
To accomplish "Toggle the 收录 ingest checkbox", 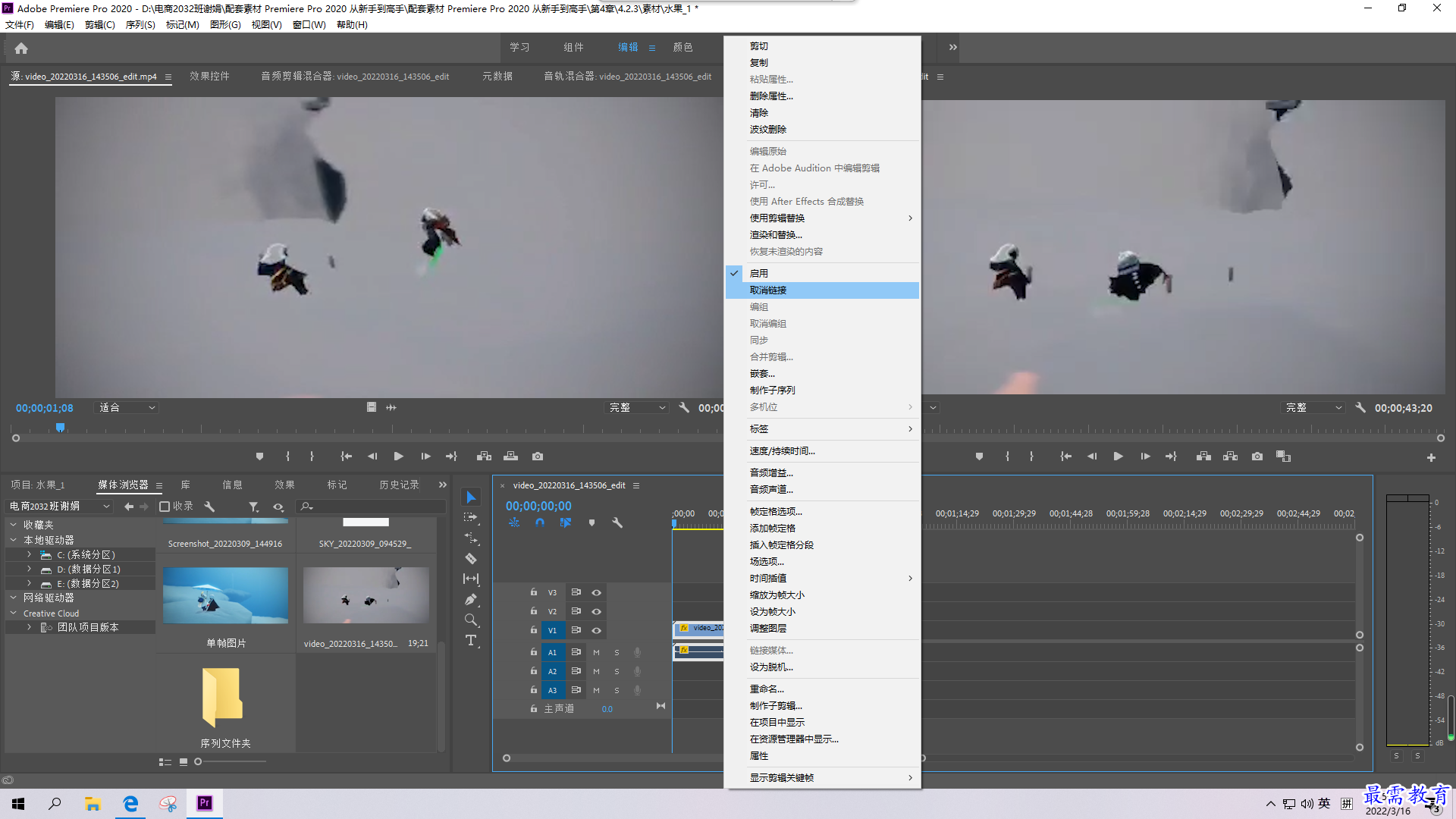I will click(164, 507).
